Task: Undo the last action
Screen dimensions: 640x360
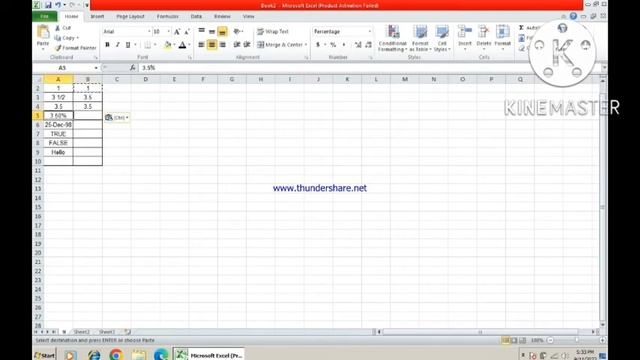Action: click(x=58, y=5)
